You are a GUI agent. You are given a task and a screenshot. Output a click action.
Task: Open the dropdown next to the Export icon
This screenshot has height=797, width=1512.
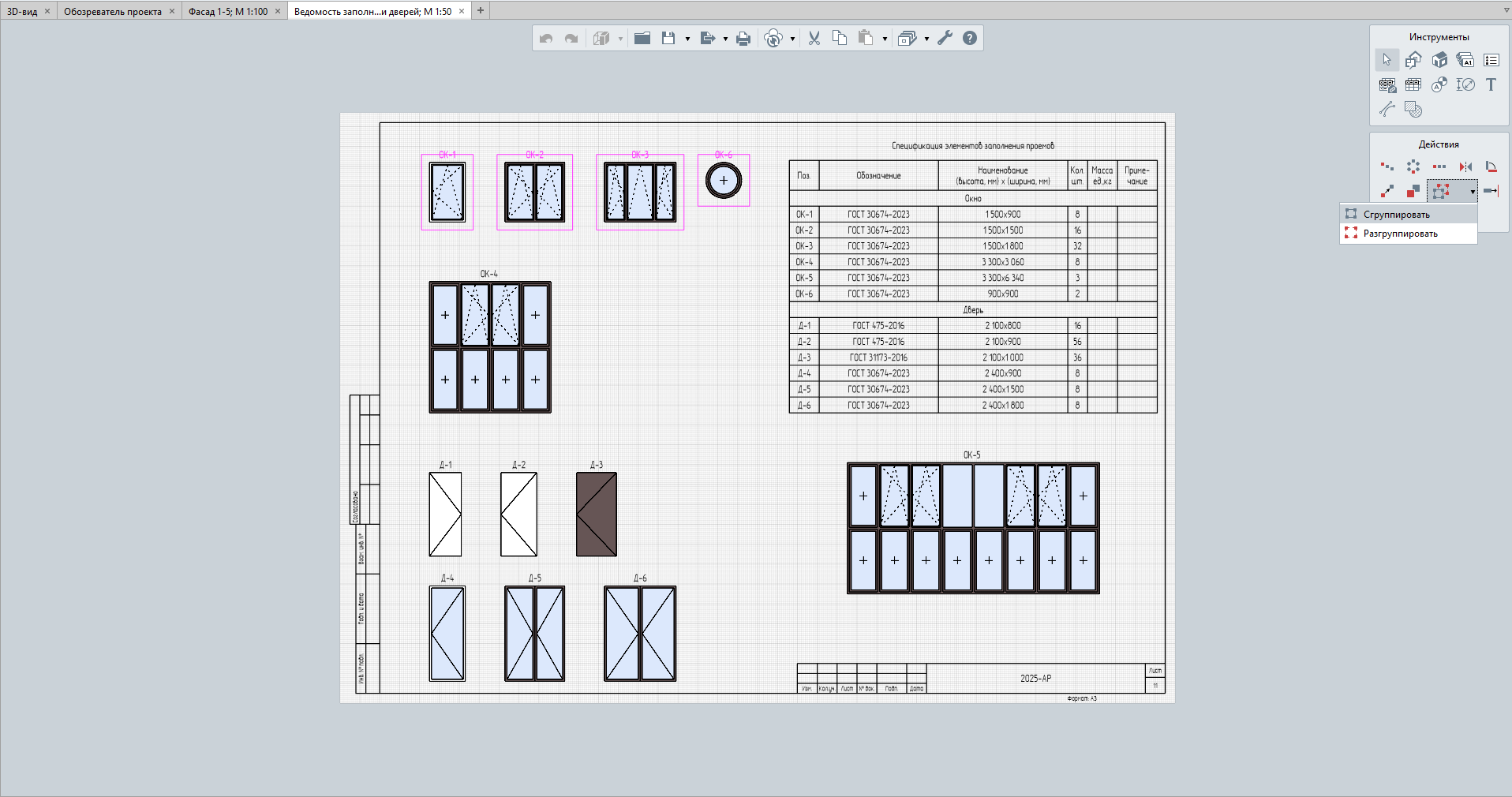(x=725, y=39)
